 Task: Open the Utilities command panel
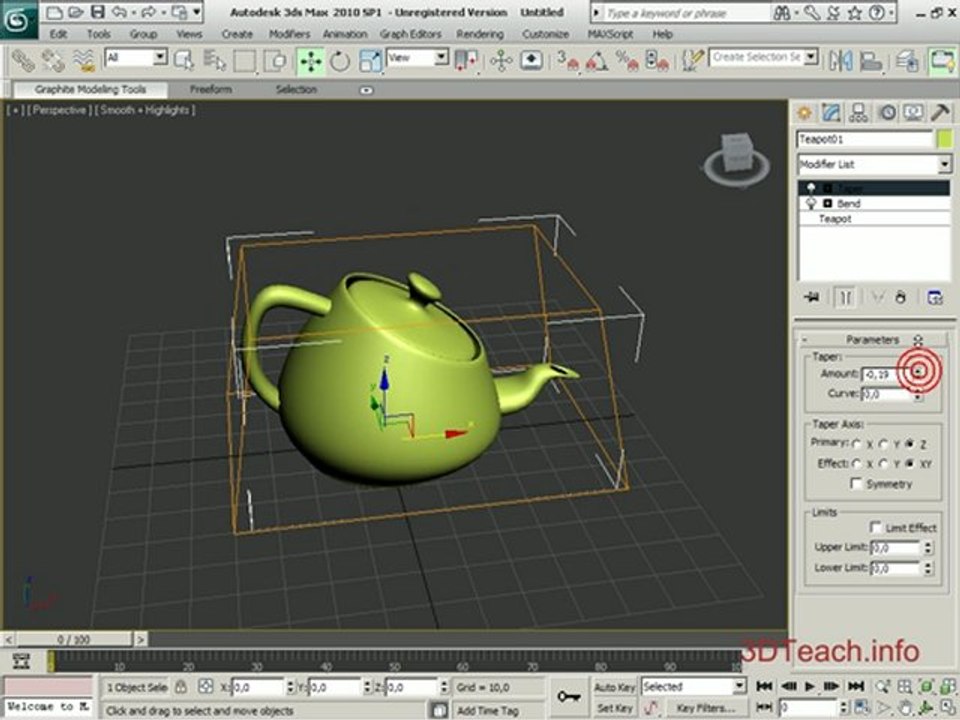coord(940,113)
